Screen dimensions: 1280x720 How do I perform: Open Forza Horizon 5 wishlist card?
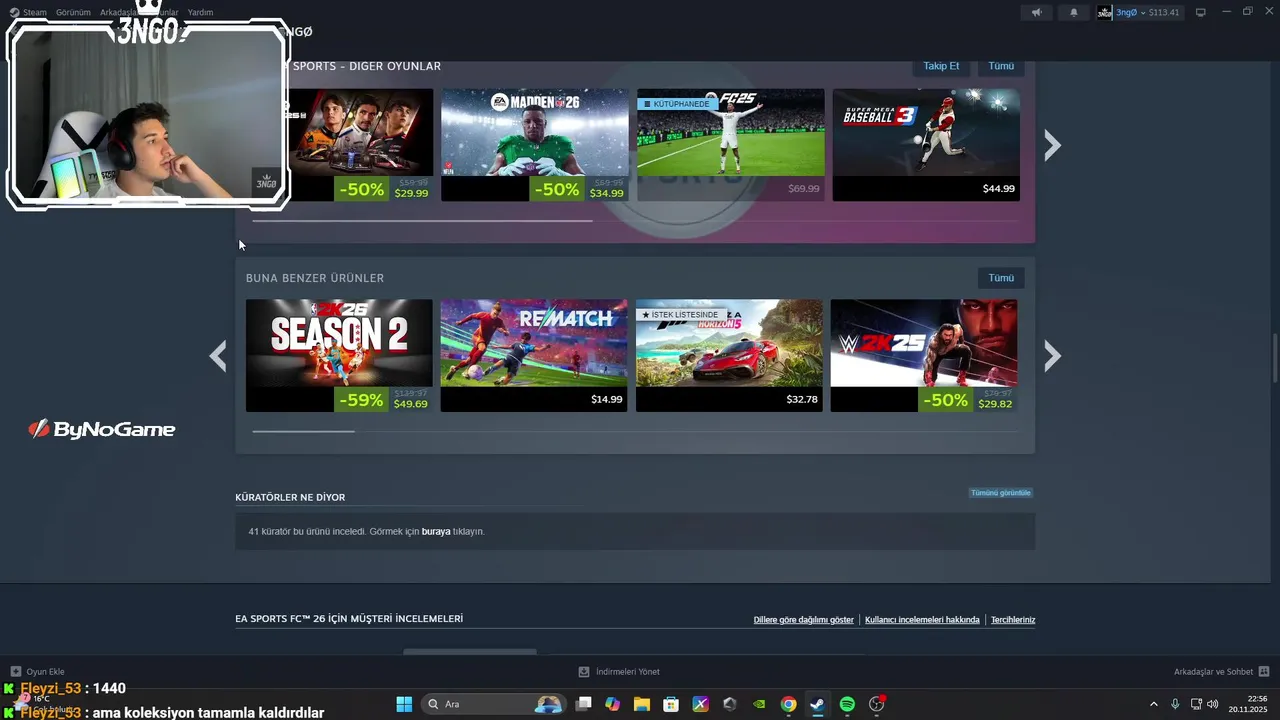pos(729,355)
